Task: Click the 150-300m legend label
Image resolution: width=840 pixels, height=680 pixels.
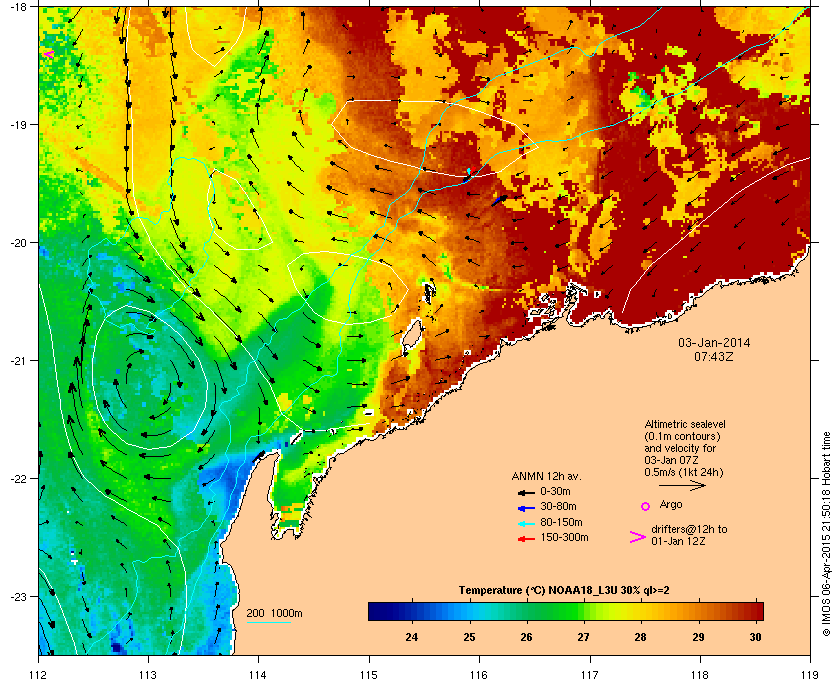Action: tap(564, 537)
